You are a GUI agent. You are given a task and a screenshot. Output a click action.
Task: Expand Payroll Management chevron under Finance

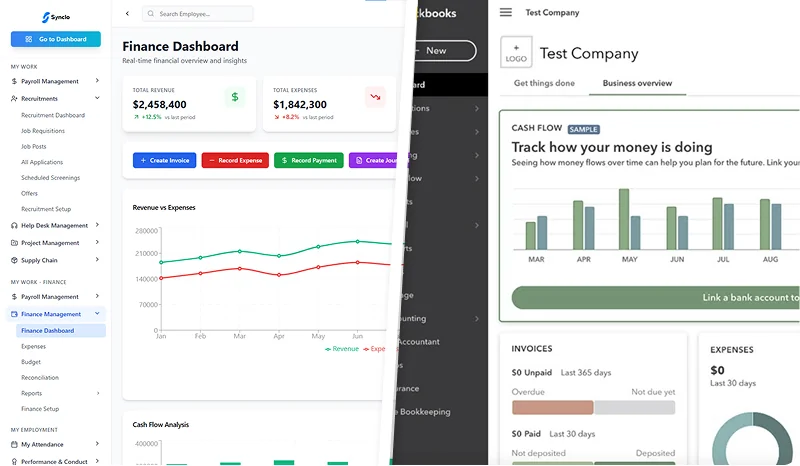coord(97,296)
